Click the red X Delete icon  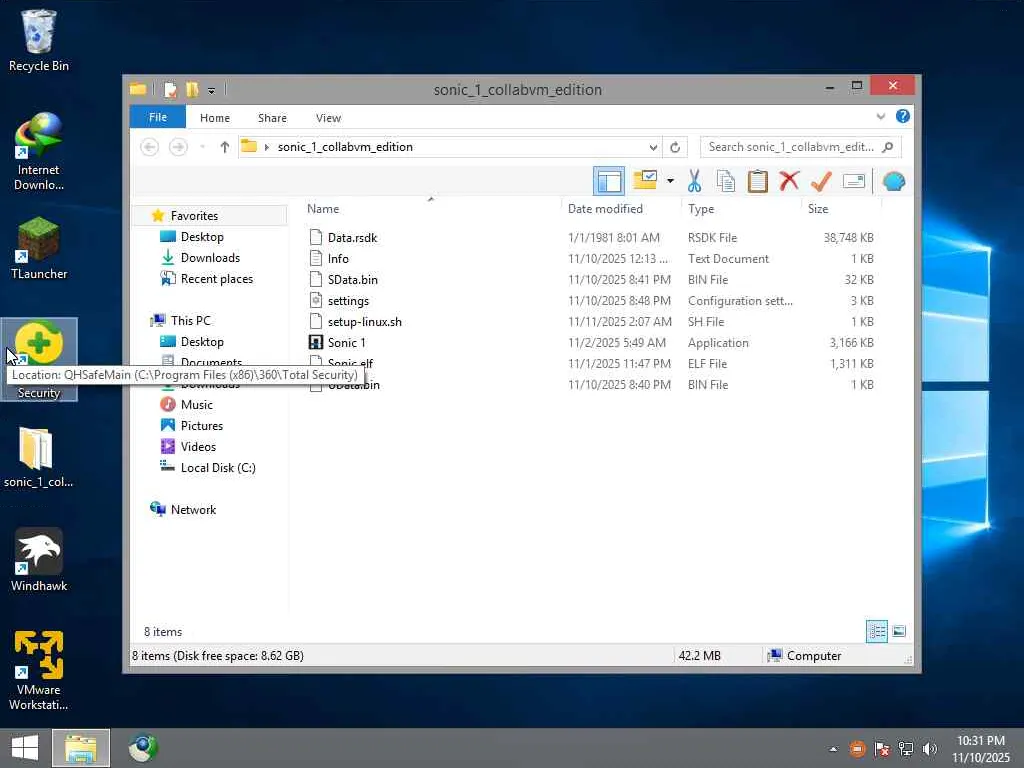tap(789, 180)
